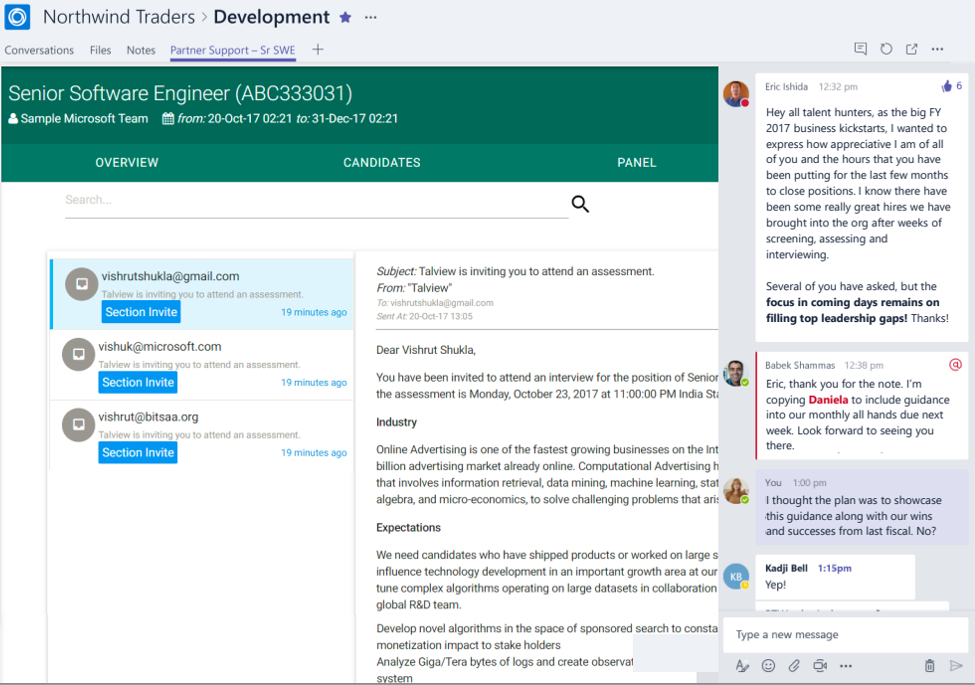This screenshot has width=975, height=685.
Task: Attach a file with paperclip icon
Action: pyautogui.click(x=794, y=666)
